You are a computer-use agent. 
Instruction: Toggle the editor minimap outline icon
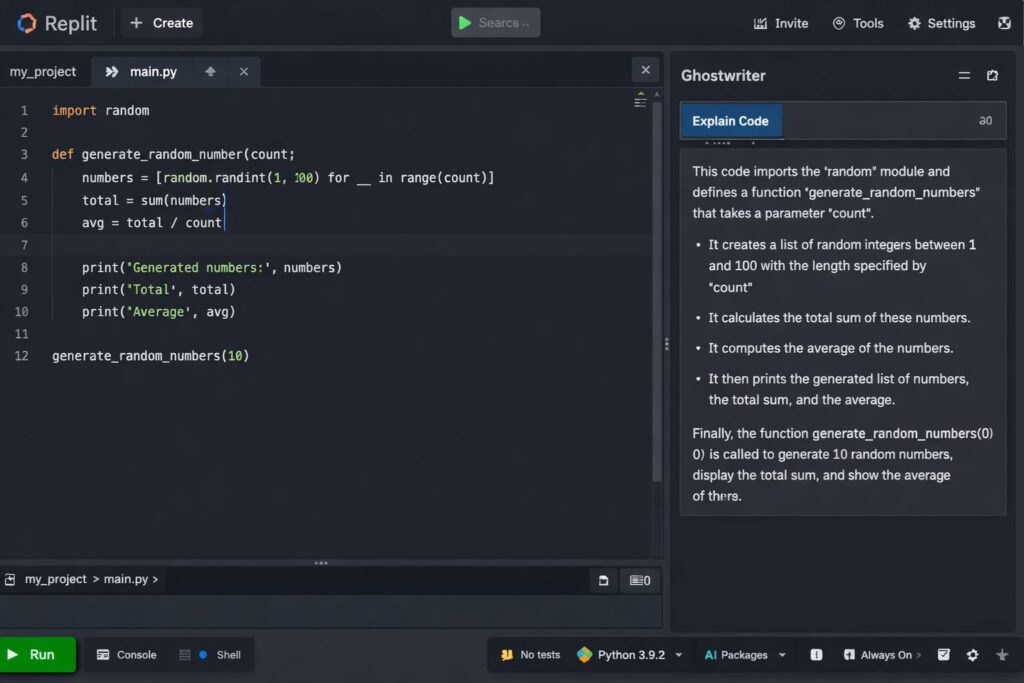coord(640,101)
